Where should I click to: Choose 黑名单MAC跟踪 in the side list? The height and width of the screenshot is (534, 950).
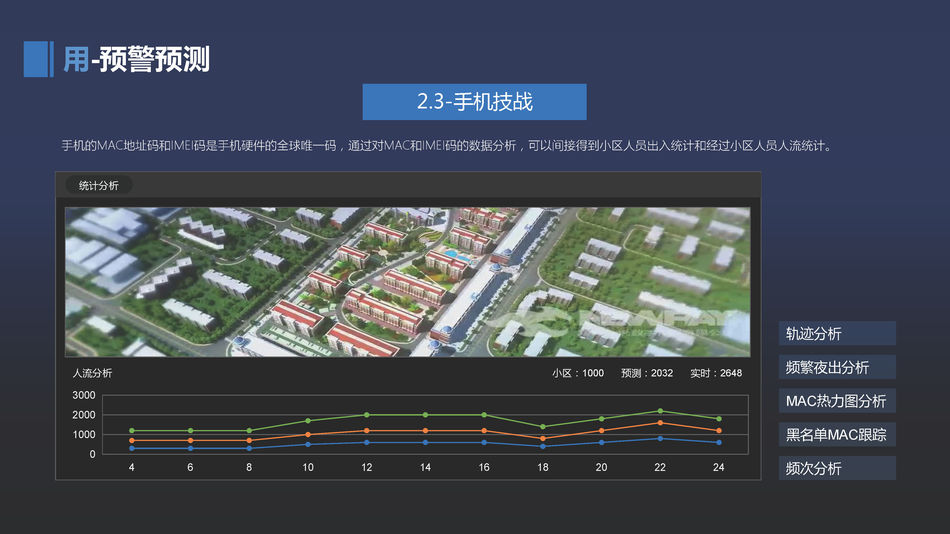point(837,435)
